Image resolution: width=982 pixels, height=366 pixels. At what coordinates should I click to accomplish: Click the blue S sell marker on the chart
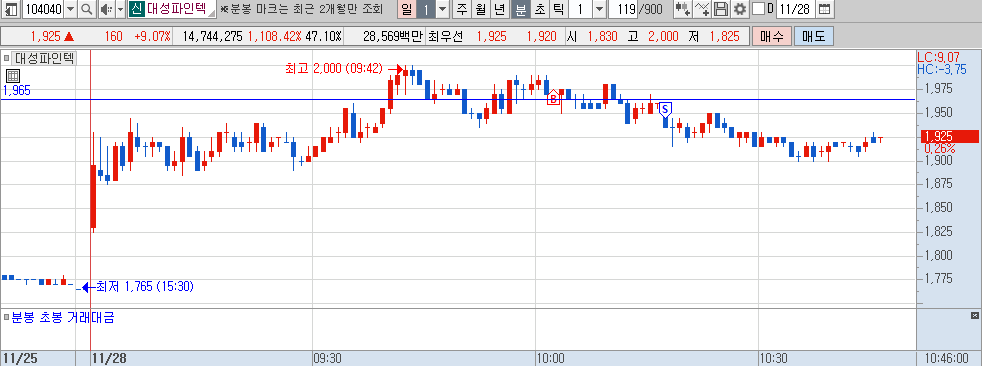(x=666, y=109)
